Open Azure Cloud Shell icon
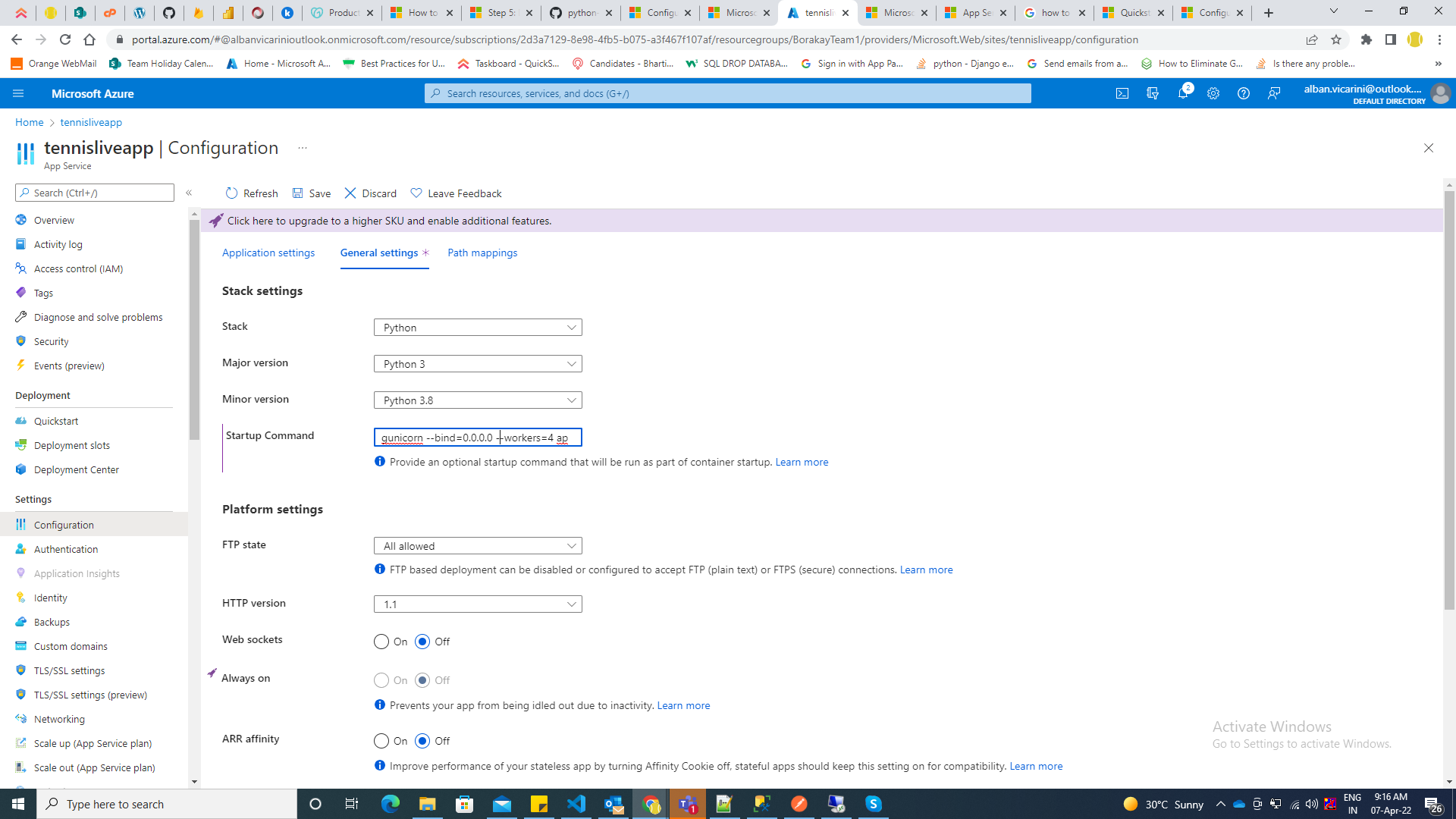This screenshot has width=1456, height=819. tap(1122, 93)
